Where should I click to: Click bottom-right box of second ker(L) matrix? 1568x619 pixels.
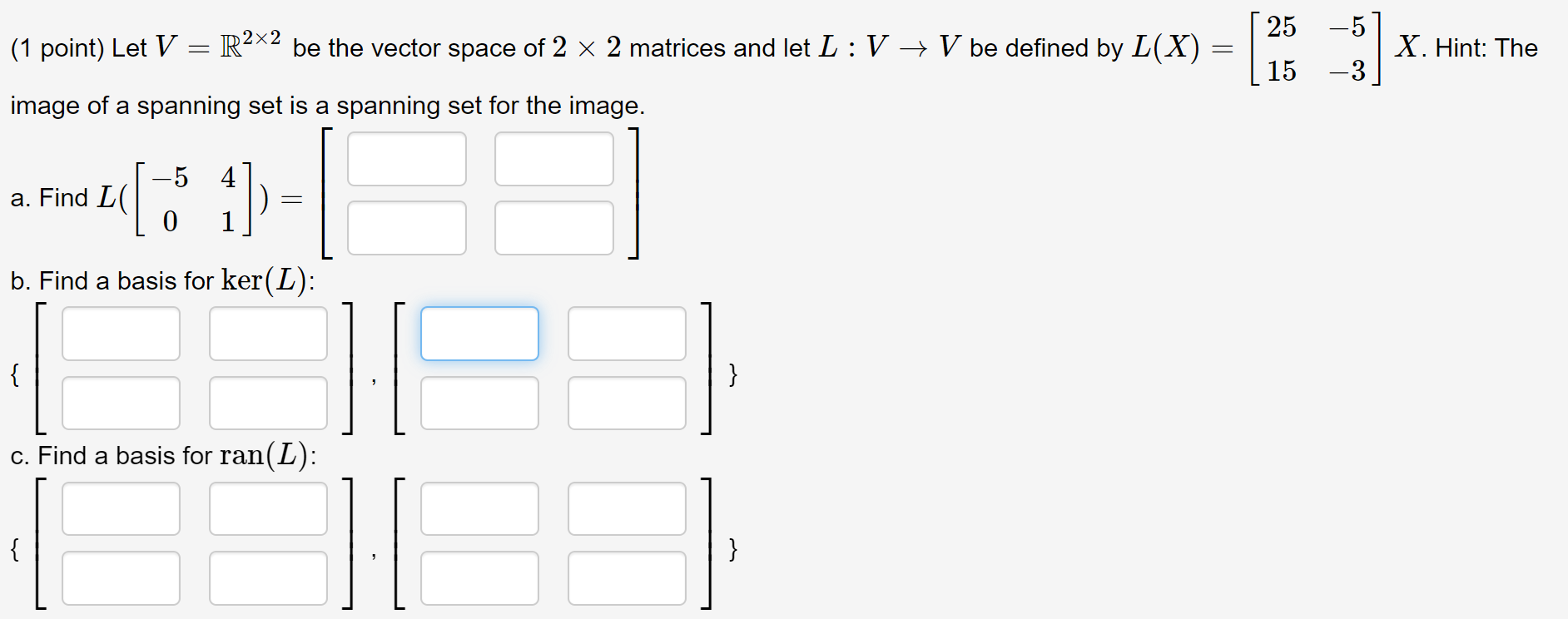point(627,403)
